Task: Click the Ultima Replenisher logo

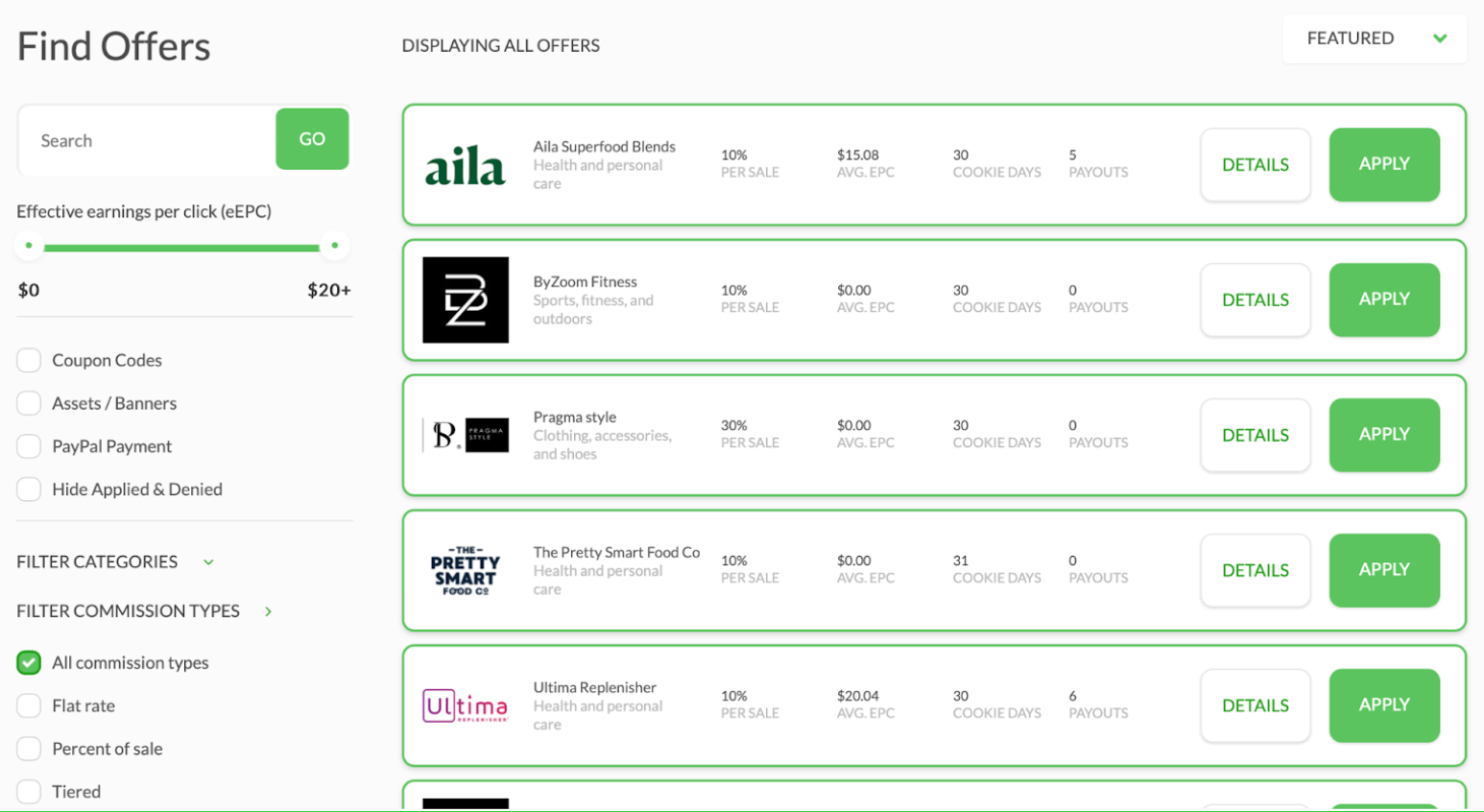Action: coord(466,705)
